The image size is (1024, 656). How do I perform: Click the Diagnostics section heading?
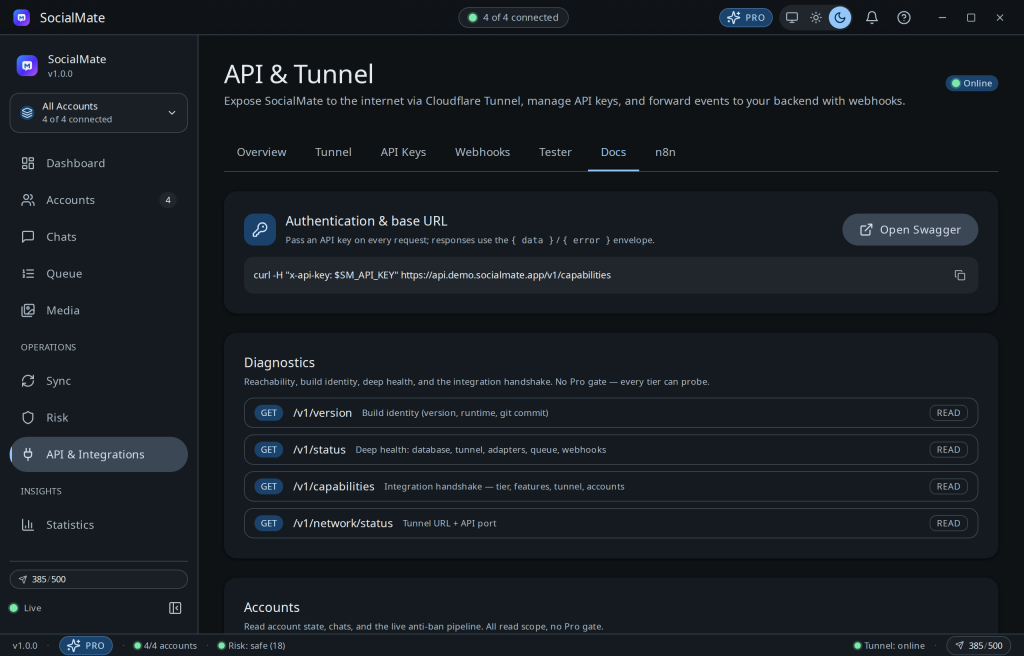point(280,363)
